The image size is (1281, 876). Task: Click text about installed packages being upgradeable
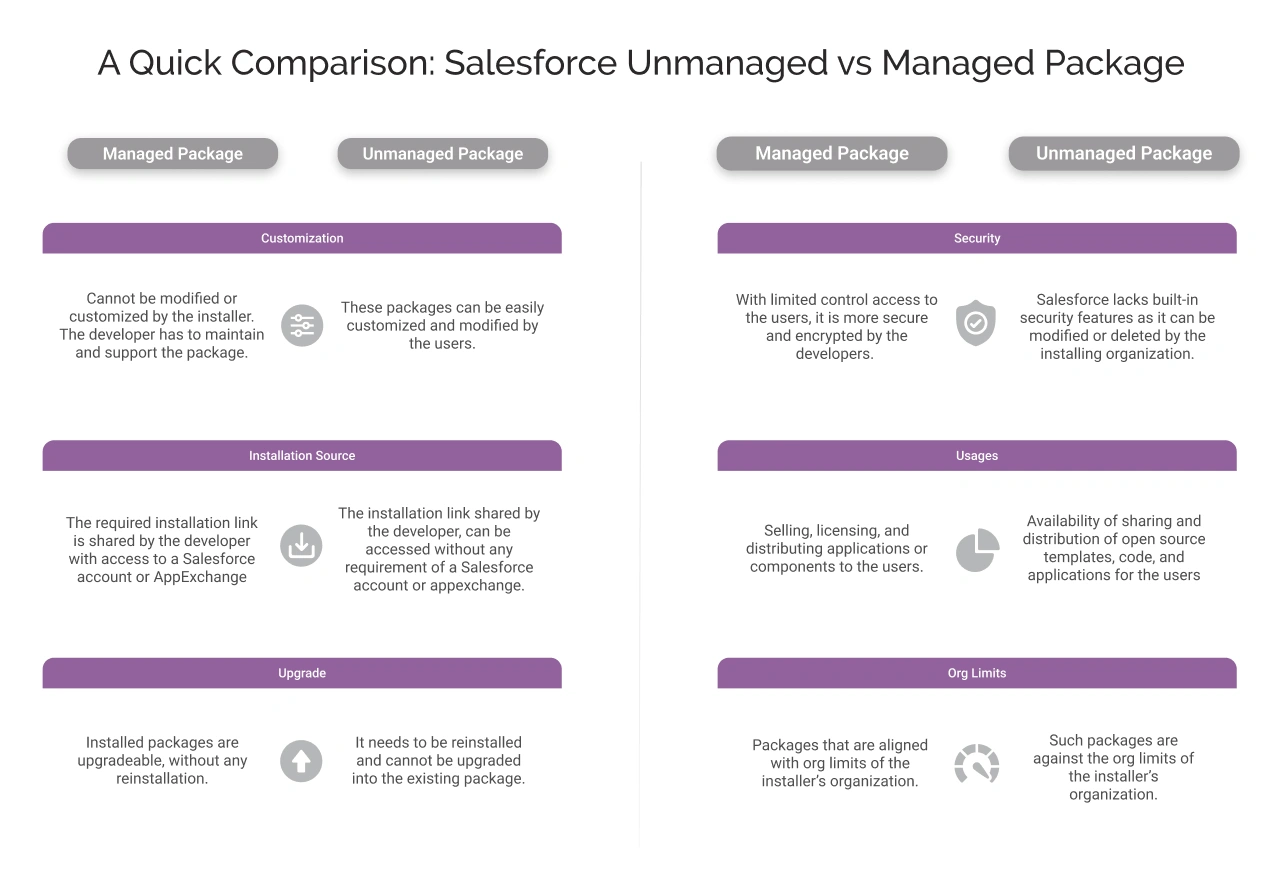point(162,760)
